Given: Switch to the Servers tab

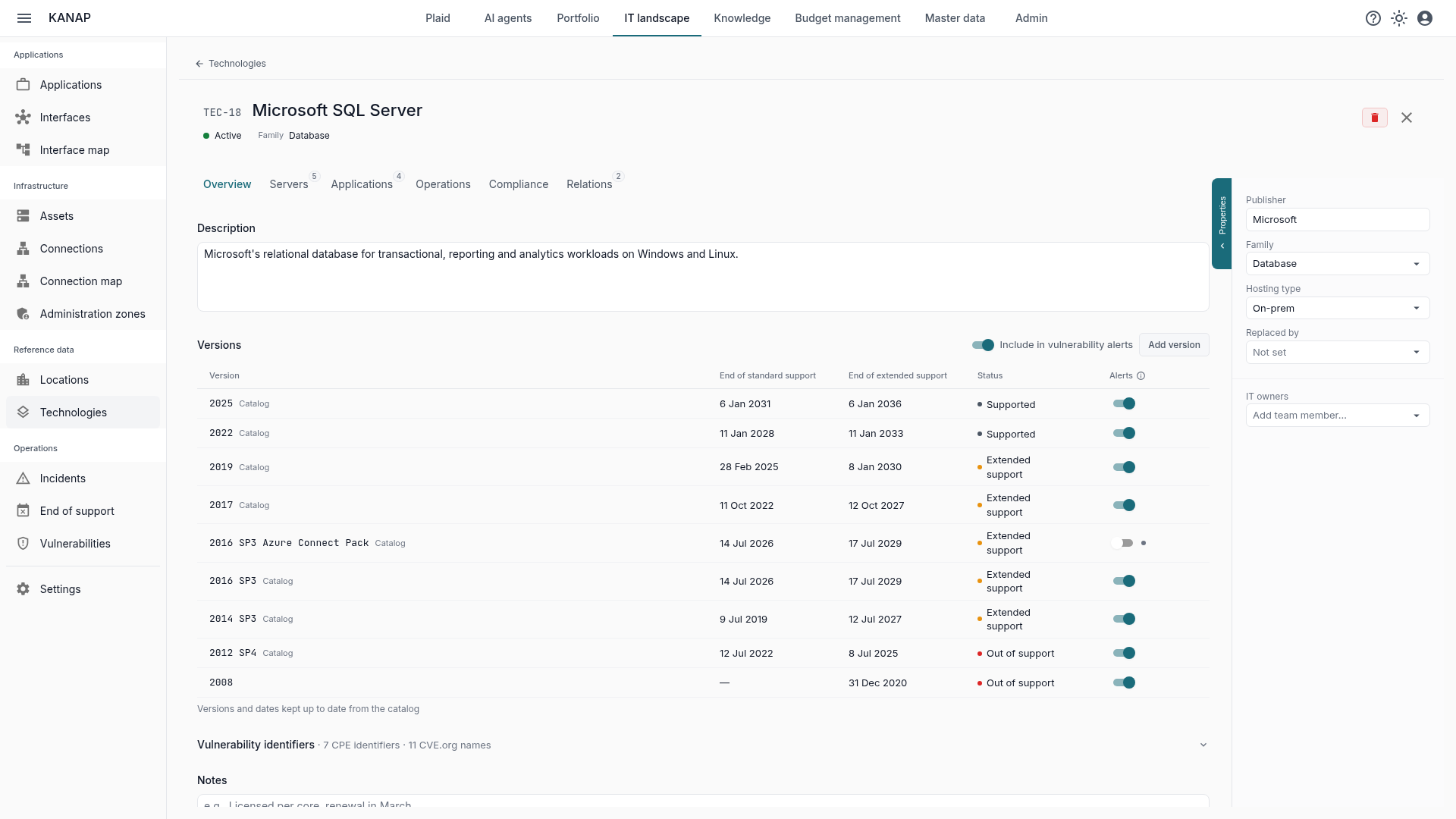Looking at the screenshot, I should pyautogui.click(x=289, y=184).
